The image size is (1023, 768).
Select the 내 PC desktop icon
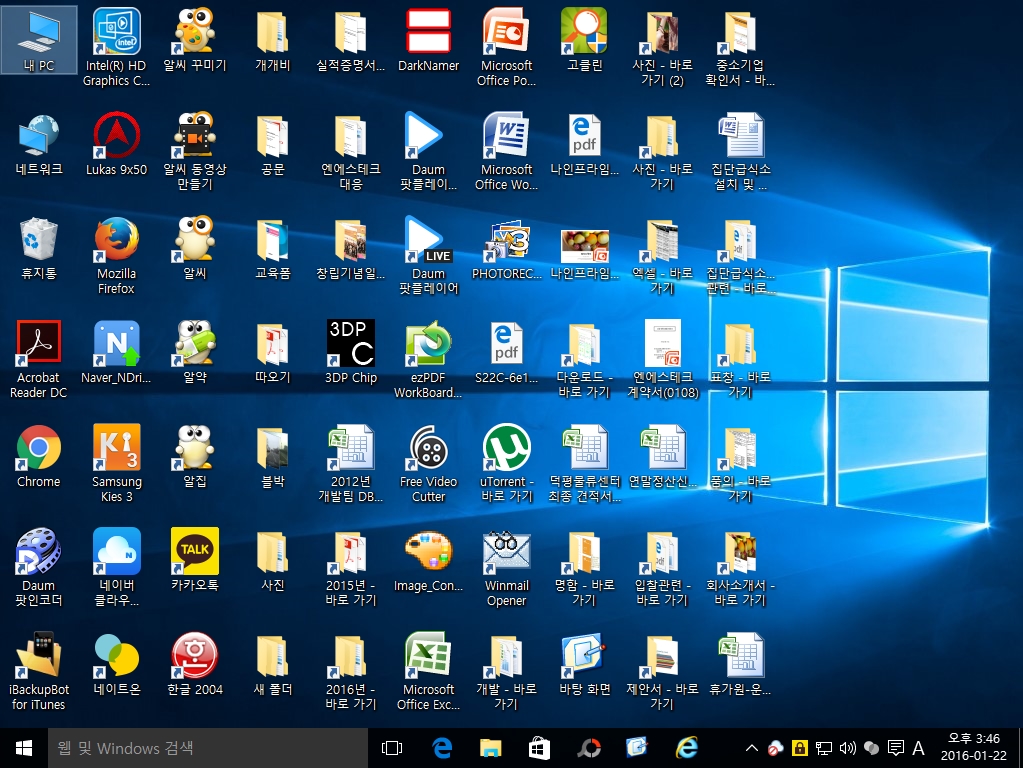[x=38, y=40]
